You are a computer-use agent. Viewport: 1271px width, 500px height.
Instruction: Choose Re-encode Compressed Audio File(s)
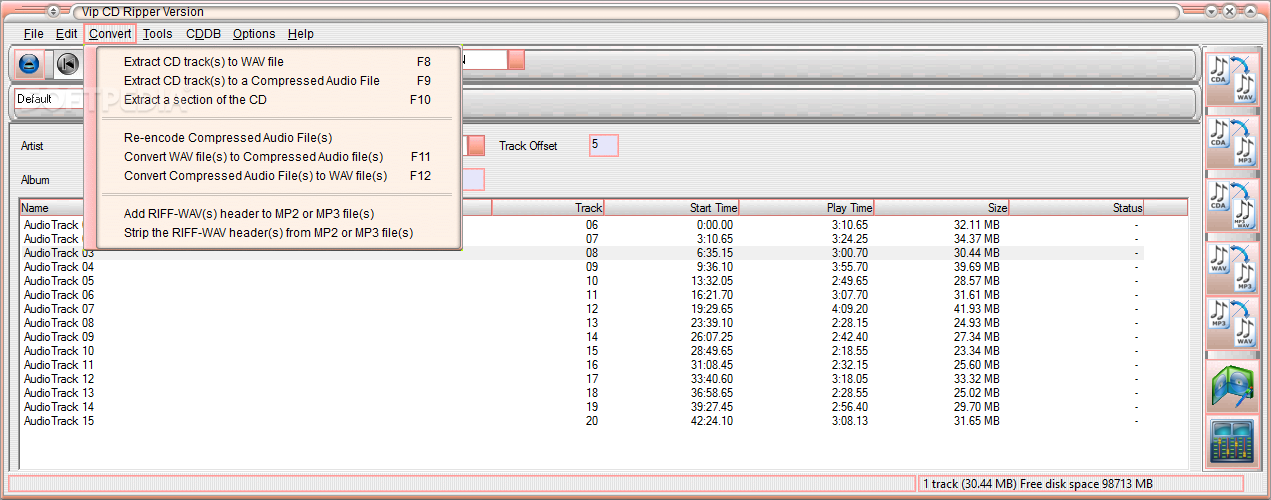[x=277, y=138]
